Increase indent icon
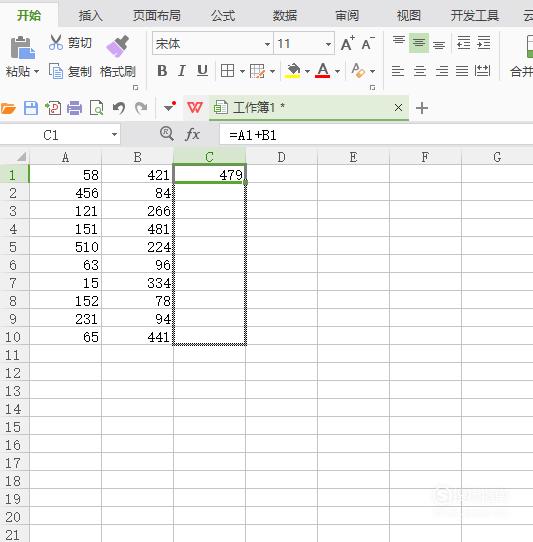The width and height of the screenshot is (533, 542). pos(484,43)
